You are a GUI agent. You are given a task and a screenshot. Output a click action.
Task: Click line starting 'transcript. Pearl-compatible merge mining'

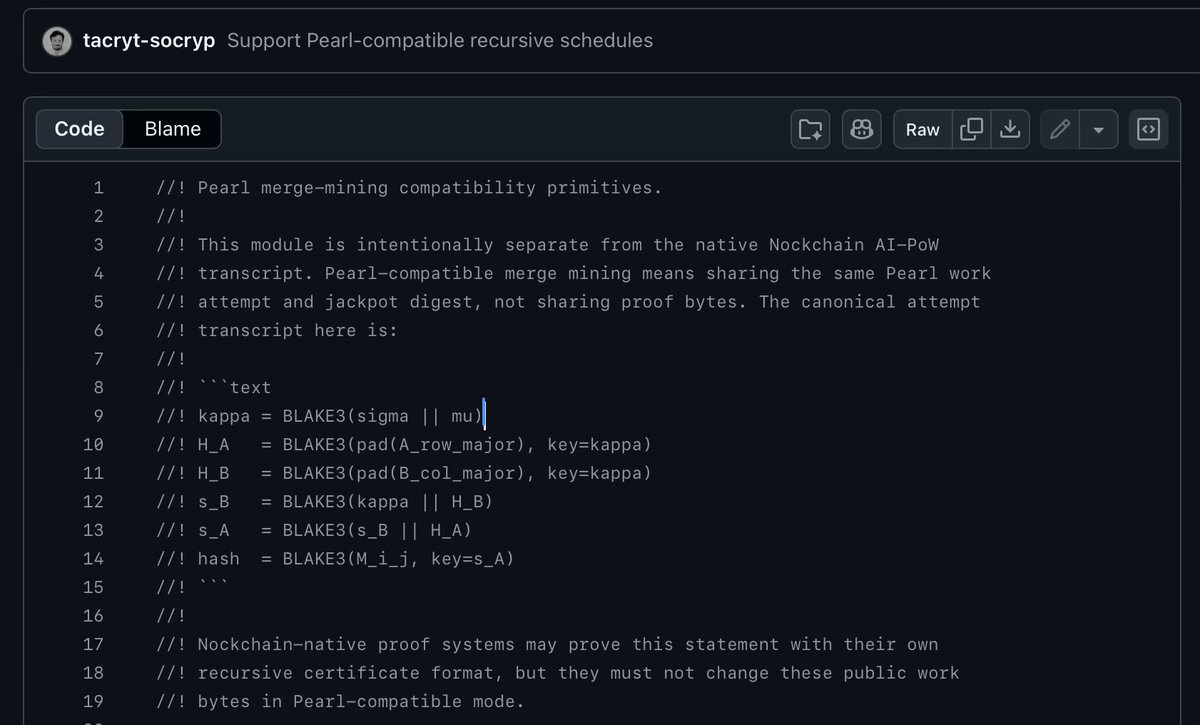click(574, 273)
